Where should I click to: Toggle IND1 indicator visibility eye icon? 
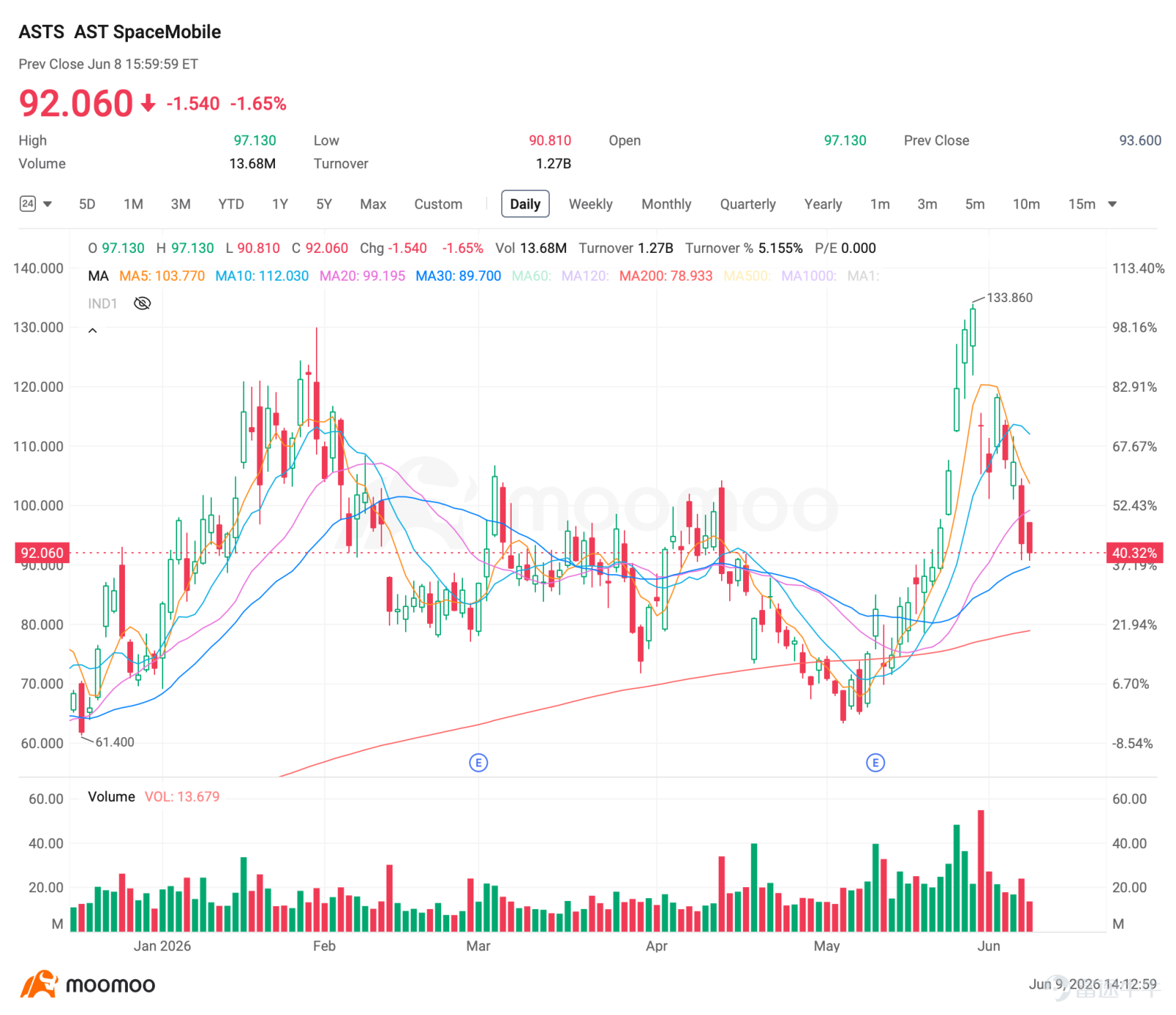(143, 304)
